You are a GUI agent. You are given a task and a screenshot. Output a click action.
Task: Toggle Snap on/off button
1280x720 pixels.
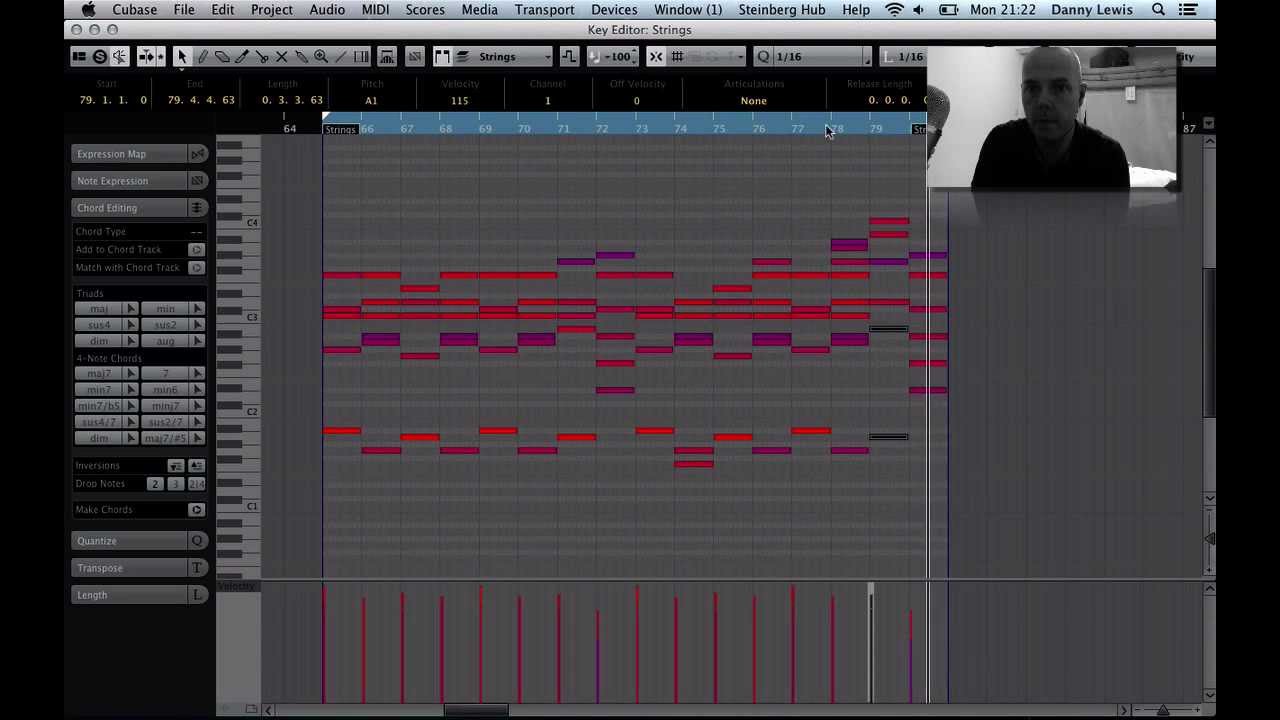[656, 57]
